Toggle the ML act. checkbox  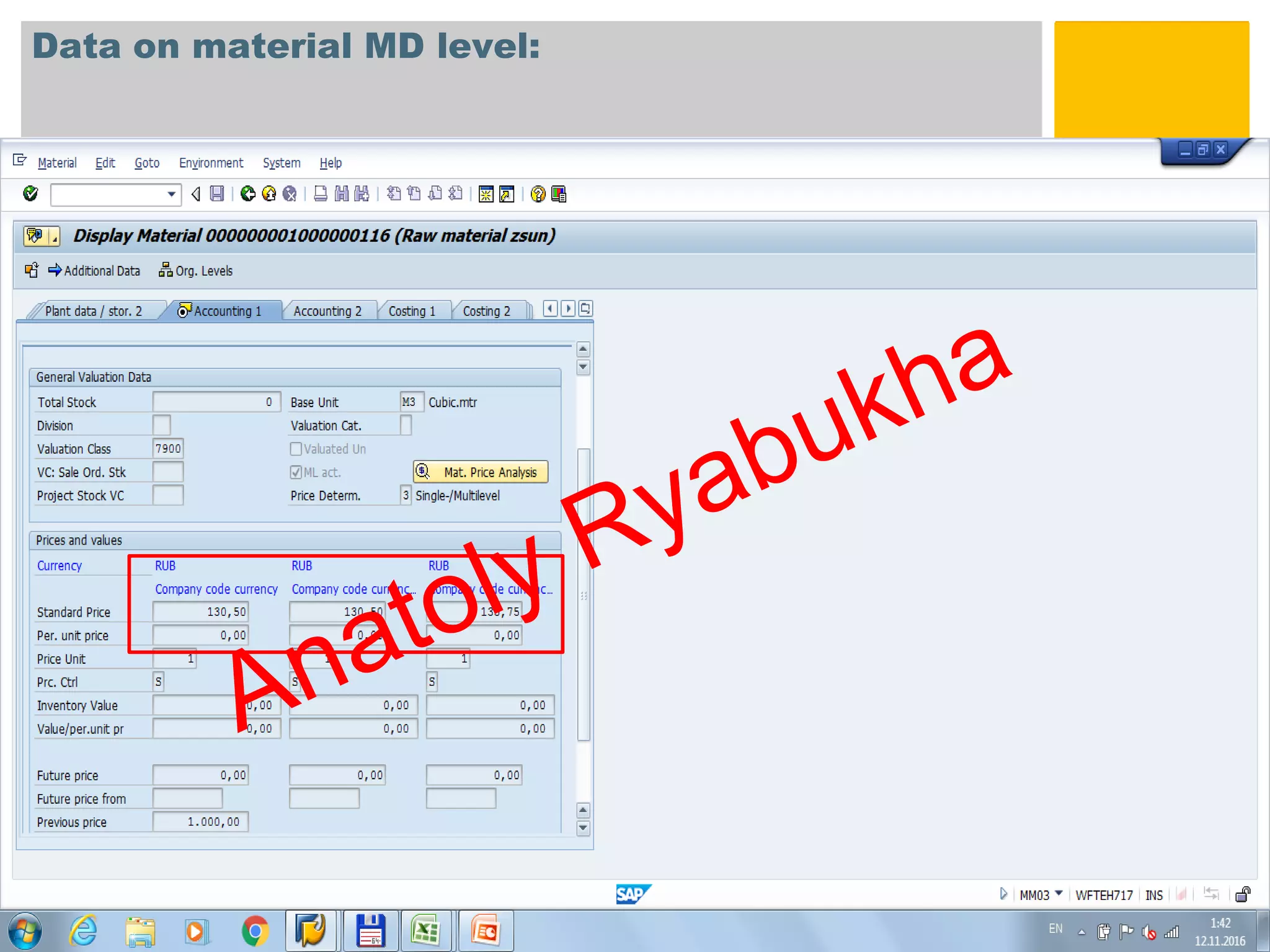click(296, 472)
